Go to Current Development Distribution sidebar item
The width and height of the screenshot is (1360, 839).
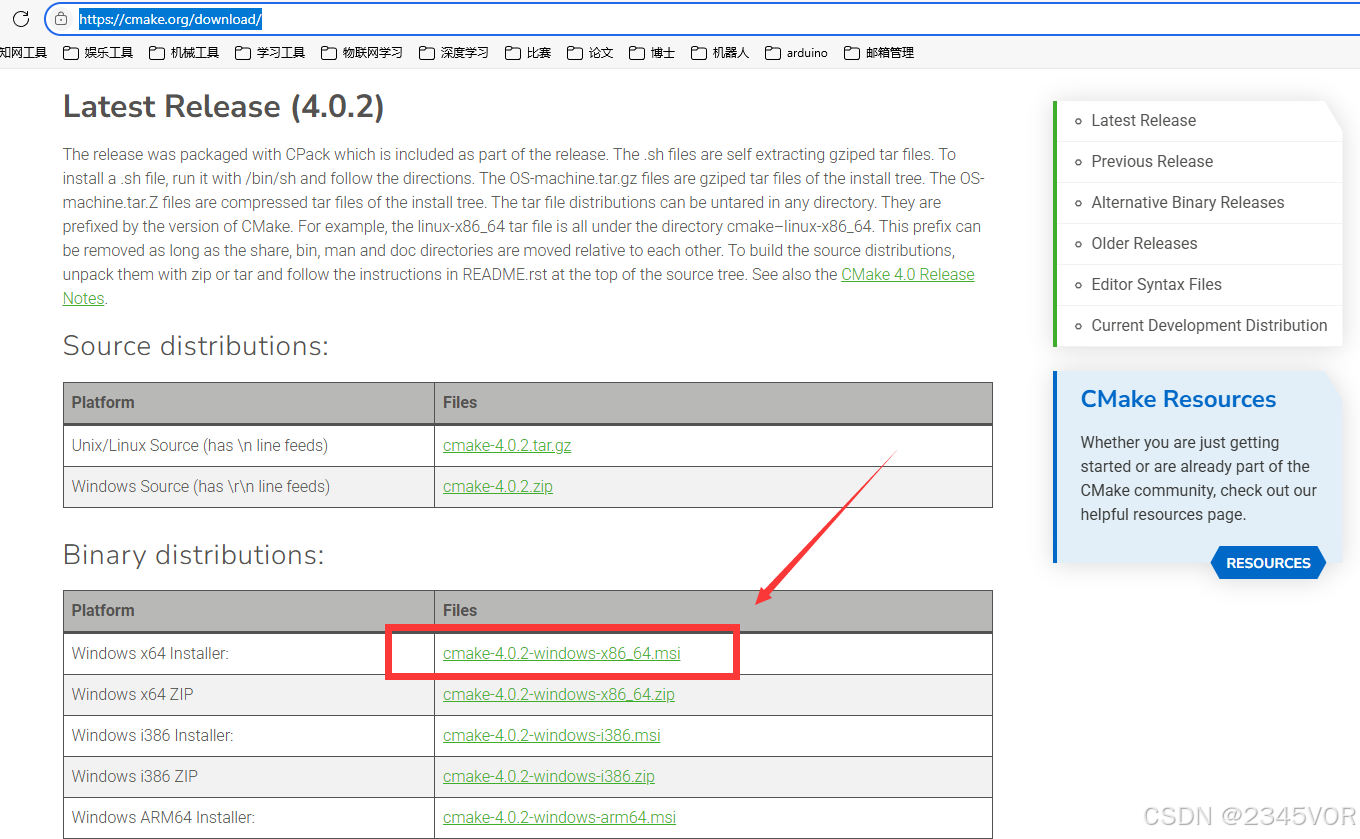click(x=1209, y=325)
